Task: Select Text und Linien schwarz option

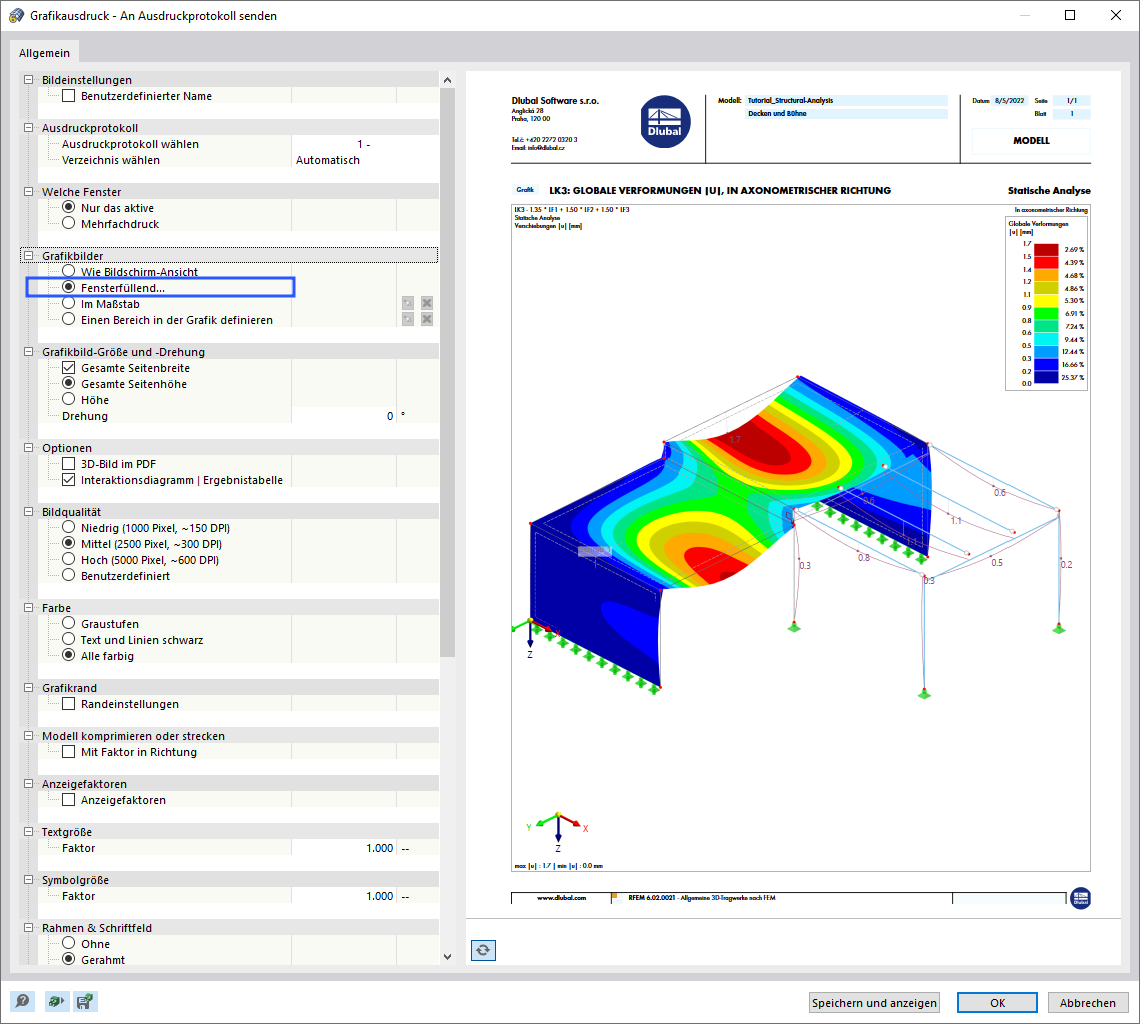Action: tap(69, 639)
